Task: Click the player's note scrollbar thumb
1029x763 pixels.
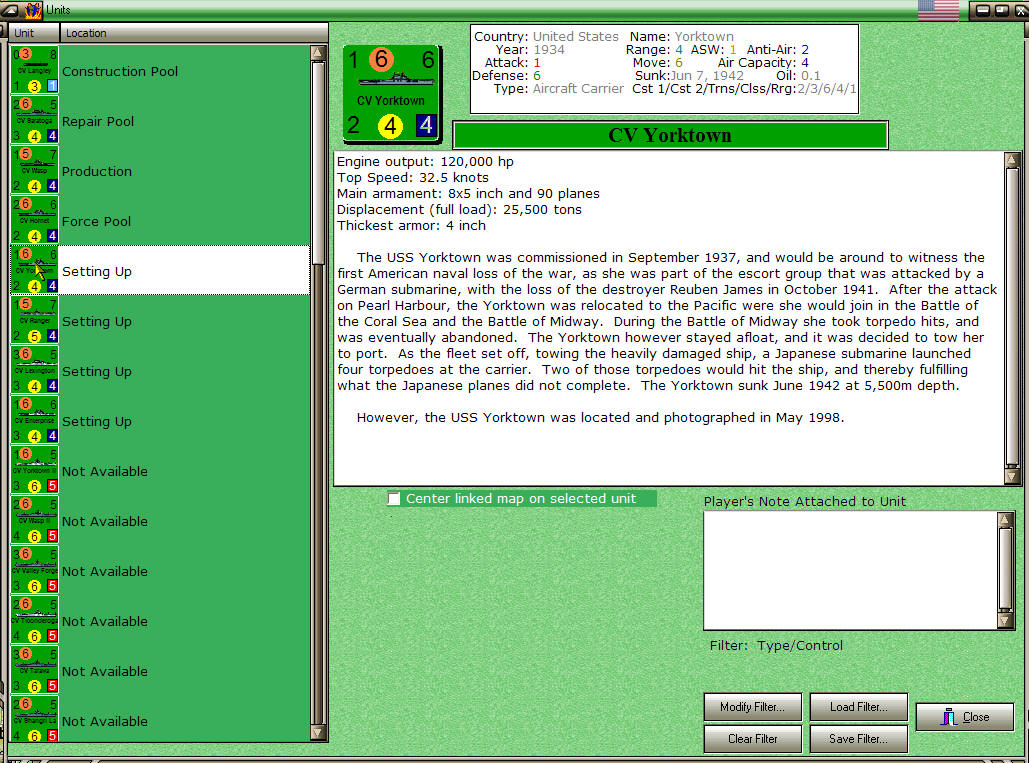Action: tap(1005, 568)
